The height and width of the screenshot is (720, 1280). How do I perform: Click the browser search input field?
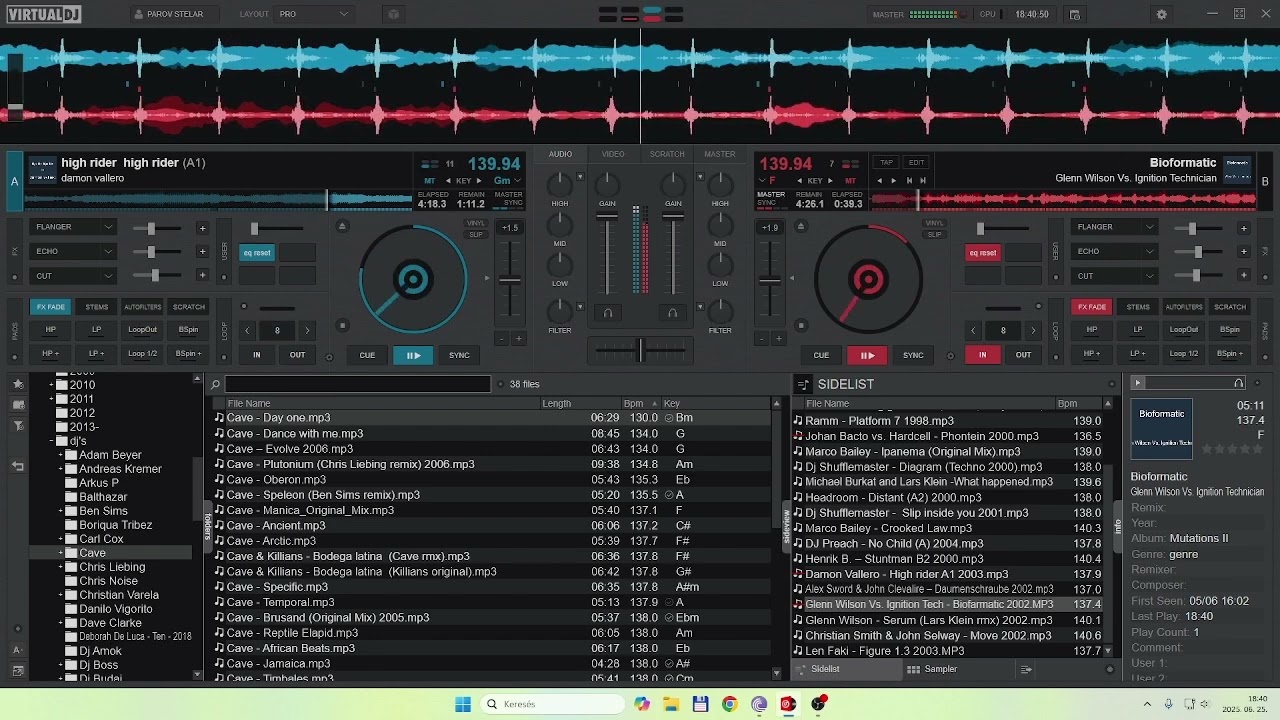coord(358,384)
